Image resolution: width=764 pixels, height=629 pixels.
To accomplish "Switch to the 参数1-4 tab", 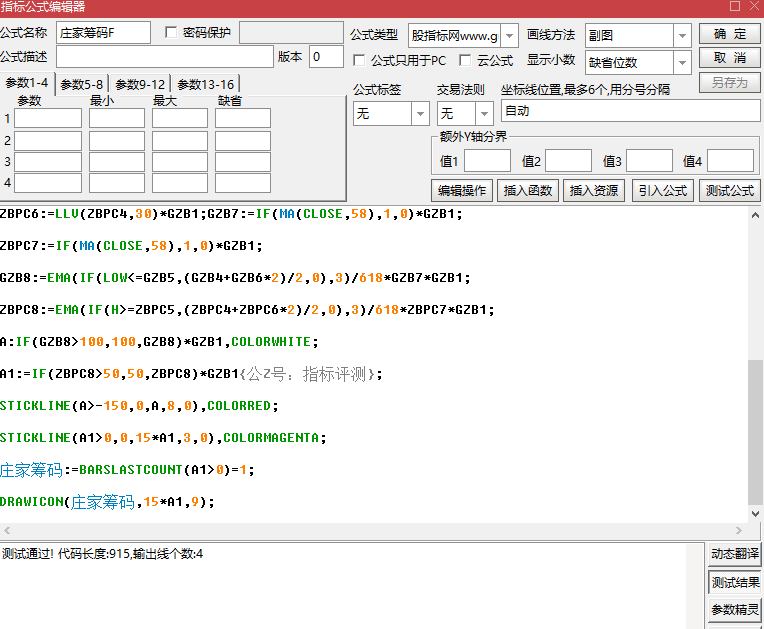I will pos(27,83).
